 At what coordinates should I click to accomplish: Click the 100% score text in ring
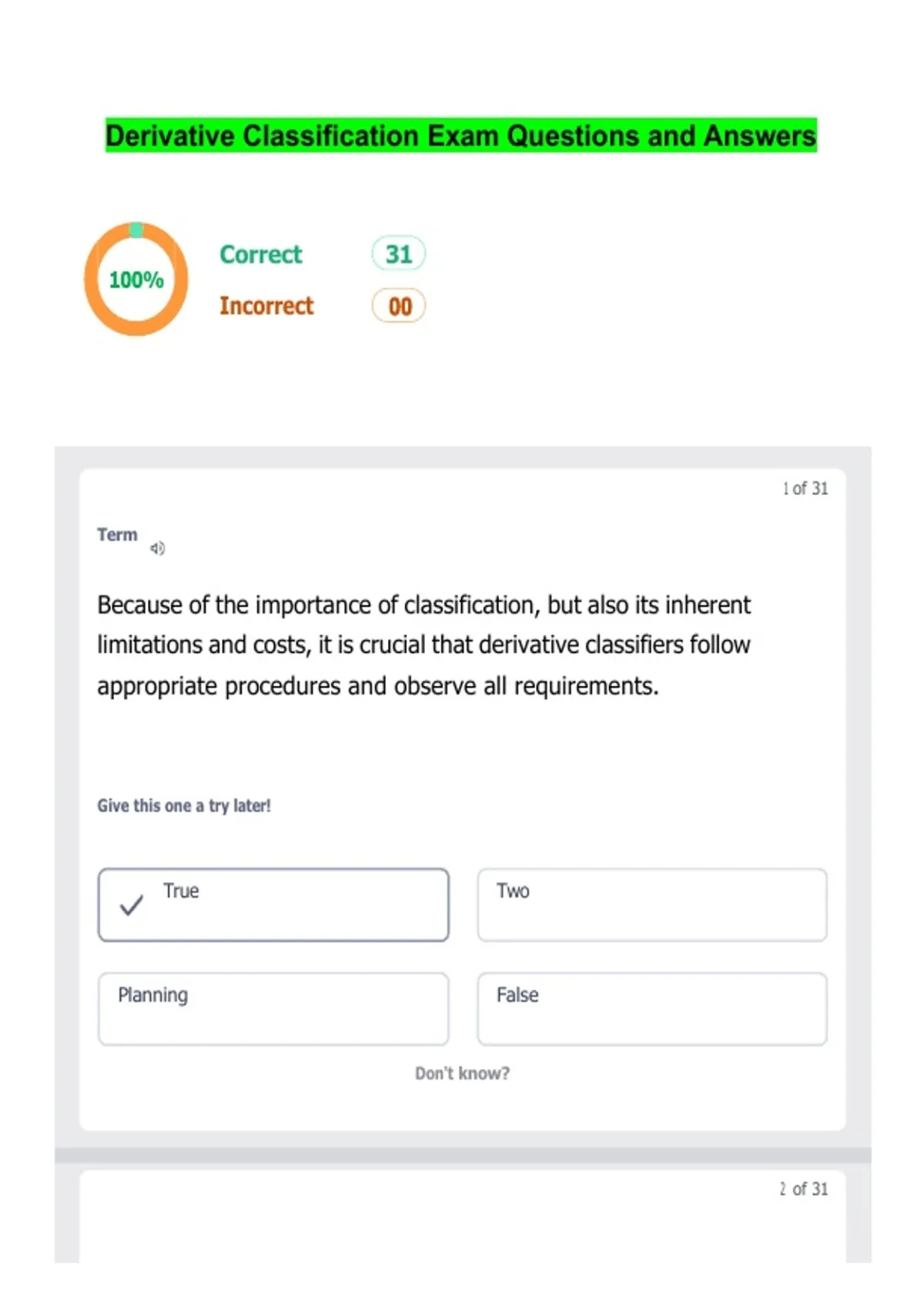(x=136, y=280)
